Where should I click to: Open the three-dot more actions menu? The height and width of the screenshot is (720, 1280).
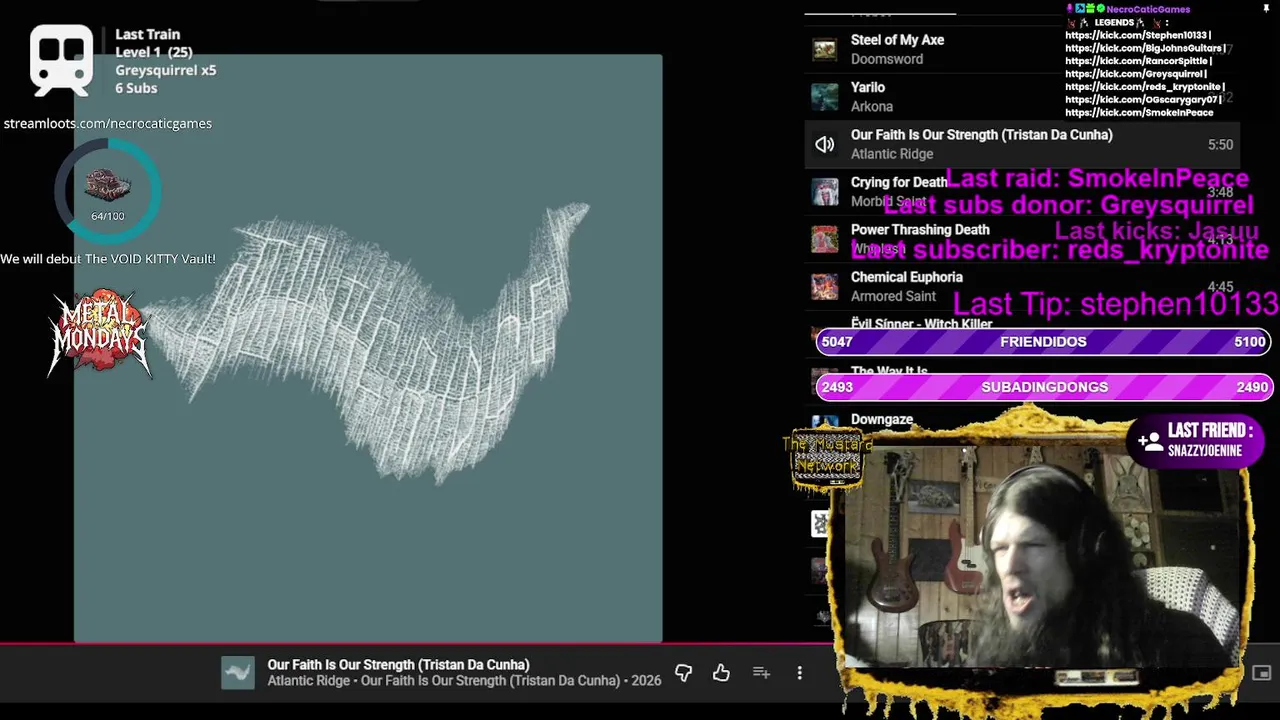(799, 673)
